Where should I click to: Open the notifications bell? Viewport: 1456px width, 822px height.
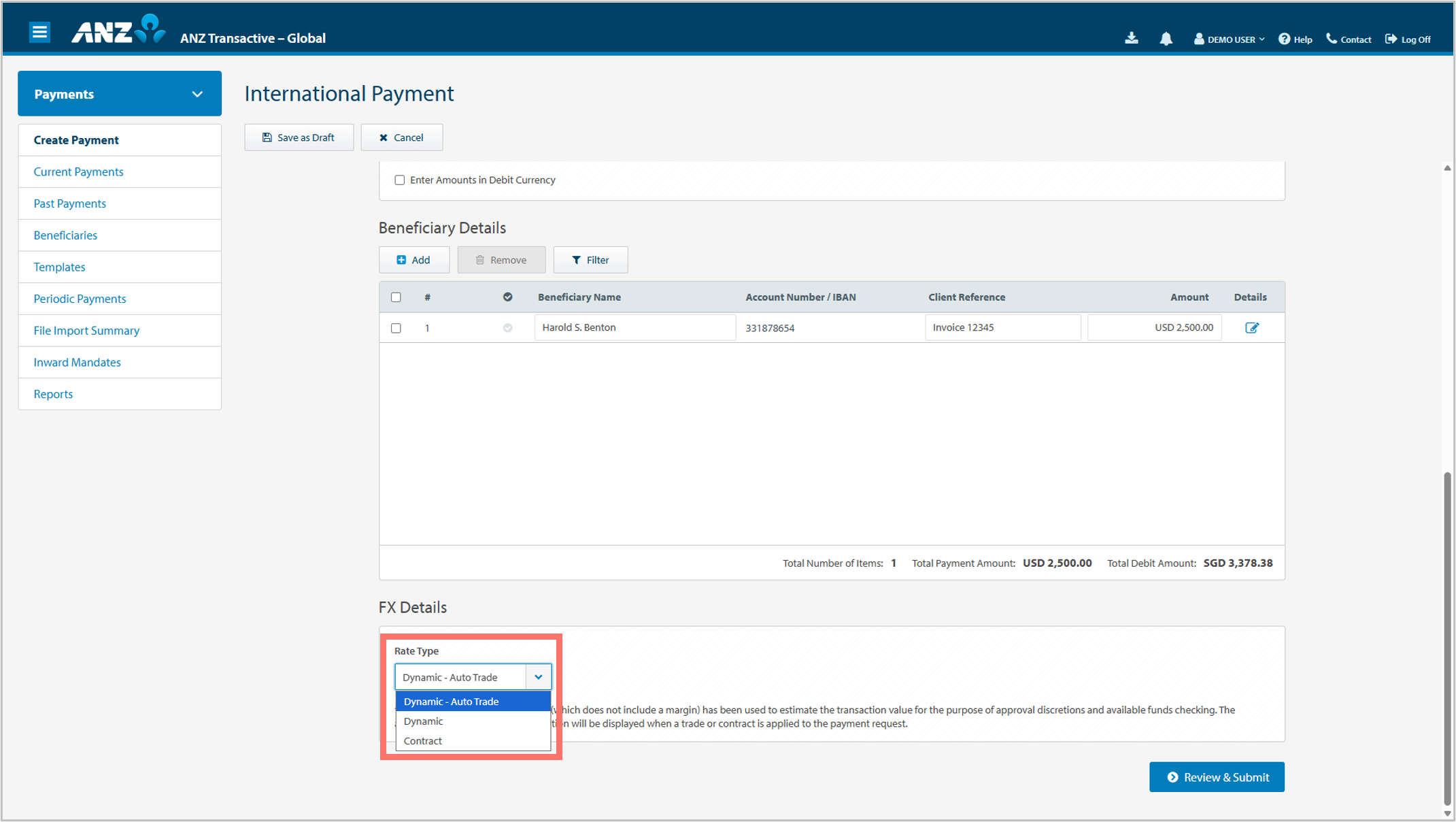point(1166,39)
